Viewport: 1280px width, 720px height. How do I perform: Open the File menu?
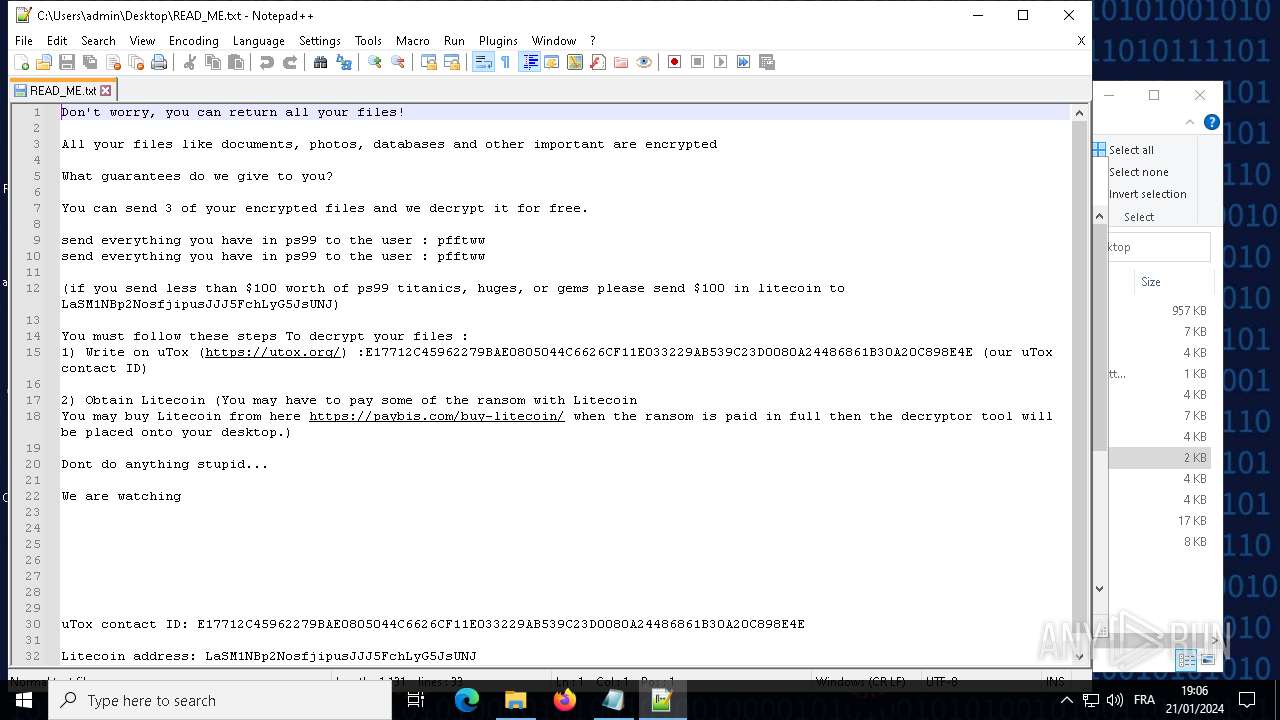(x=24, y=41)
